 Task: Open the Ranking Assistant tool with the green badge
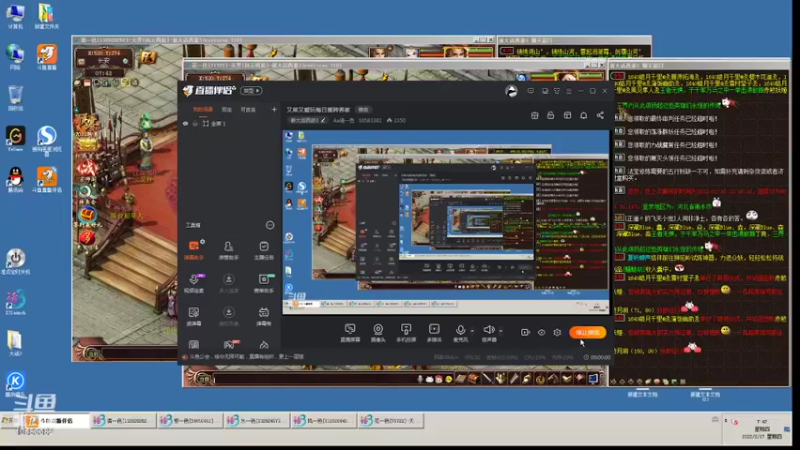pos(264,282)
